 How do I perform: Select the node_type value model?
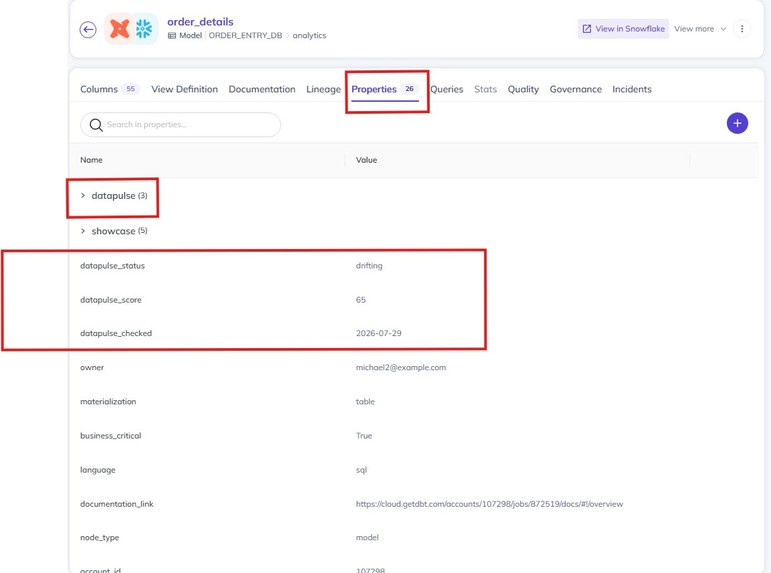(367, 538)
